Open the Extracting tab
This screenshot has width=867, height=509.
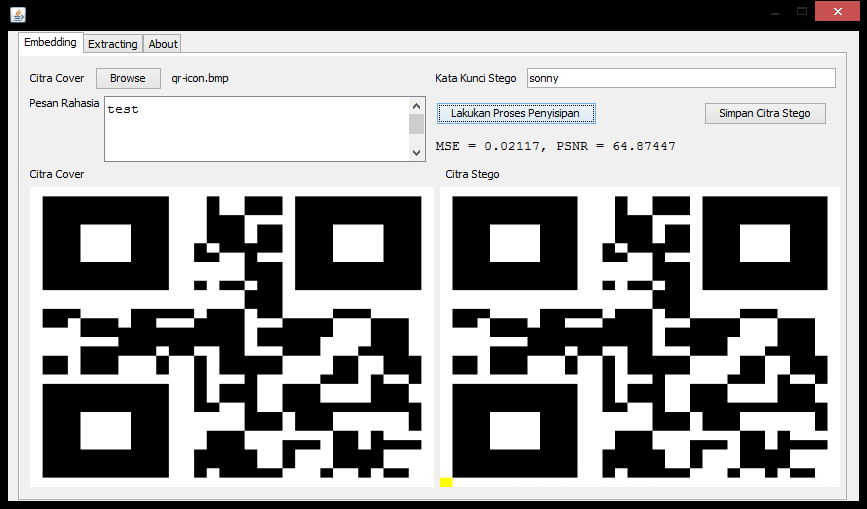(113, 44)
